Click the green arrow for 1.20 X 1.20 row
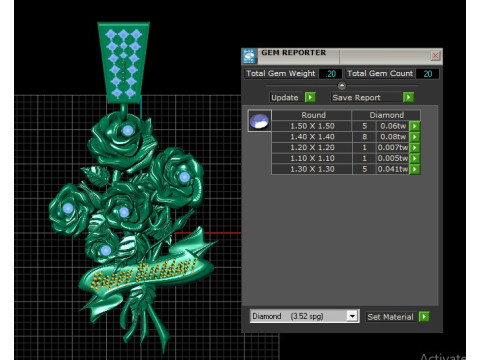The width and height of the screenshot is (480, 360). (x=415, y=148)
